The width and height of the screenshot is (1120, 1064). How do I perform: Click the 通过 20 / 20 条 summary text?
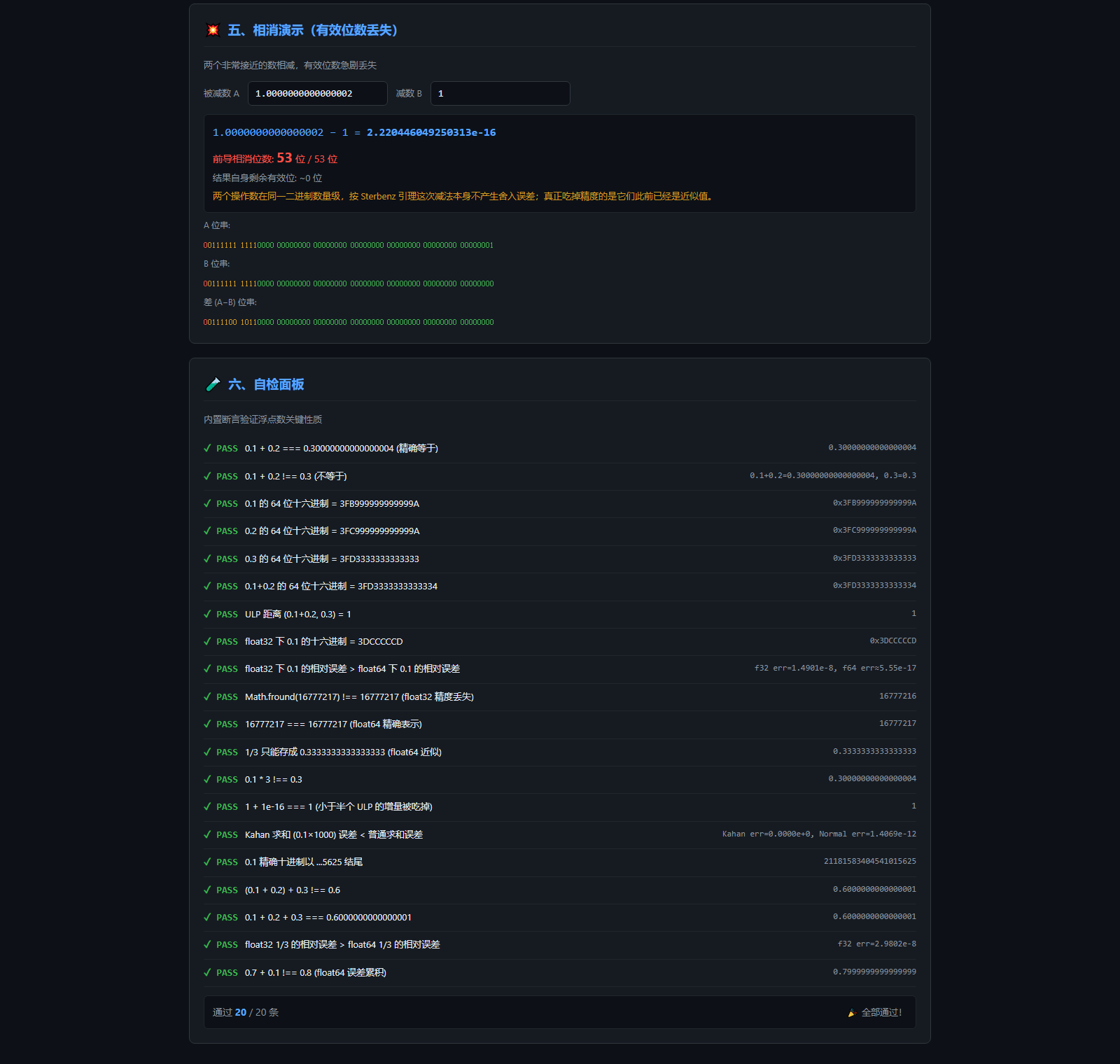246,1012
